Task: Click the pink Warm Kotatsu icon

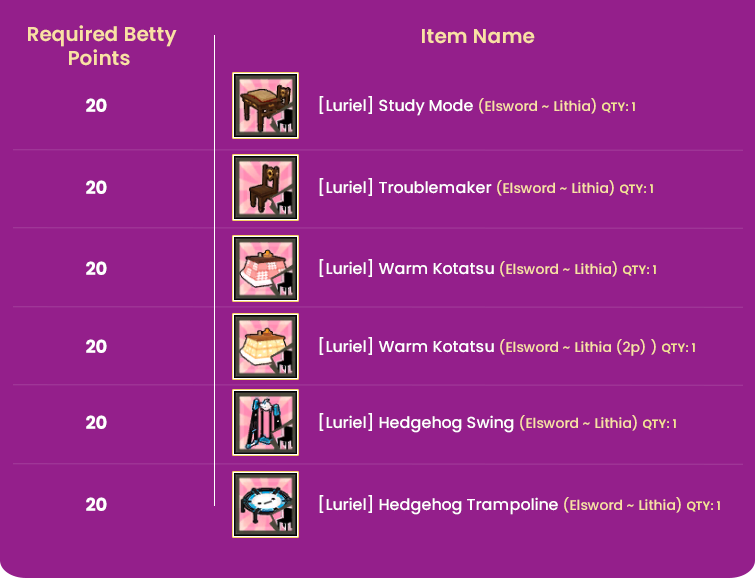Action: pyautogui.click(x=265, y=269)
